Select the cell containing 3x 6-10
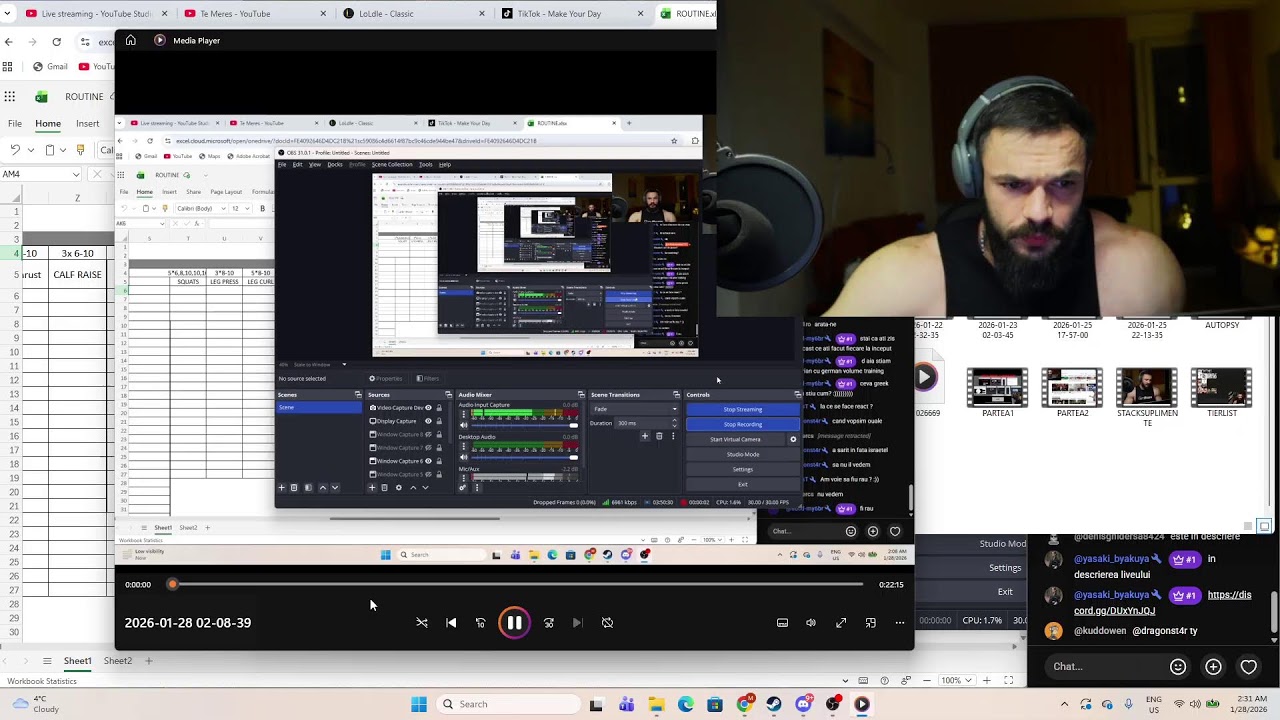 (77, 254)
